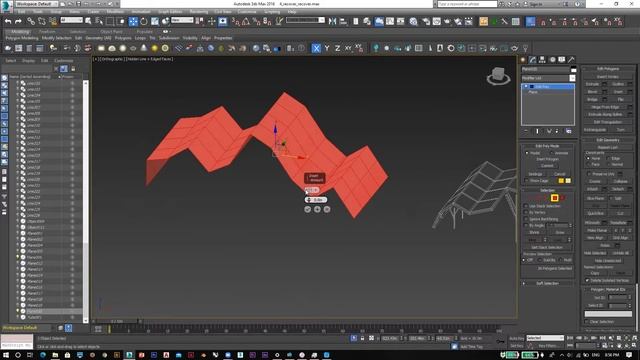
Task: Switch to the Display command panel tab
Action: [562, 60]
